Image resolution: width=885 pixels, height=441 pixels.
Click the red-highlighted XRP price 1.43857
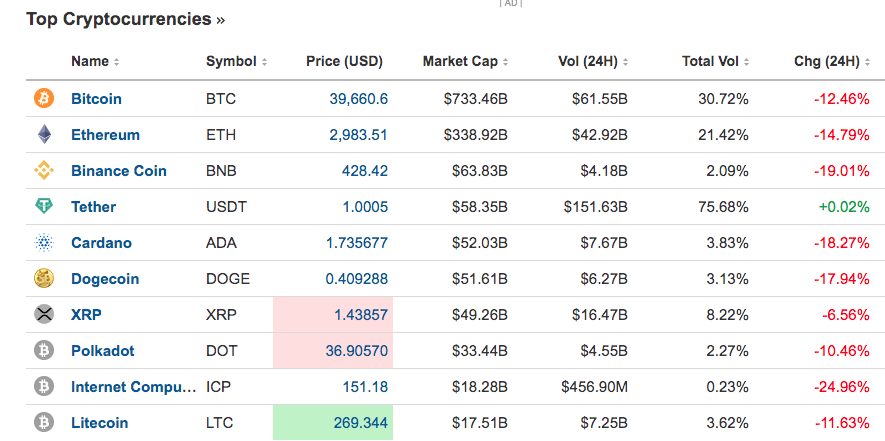point(361,315)
